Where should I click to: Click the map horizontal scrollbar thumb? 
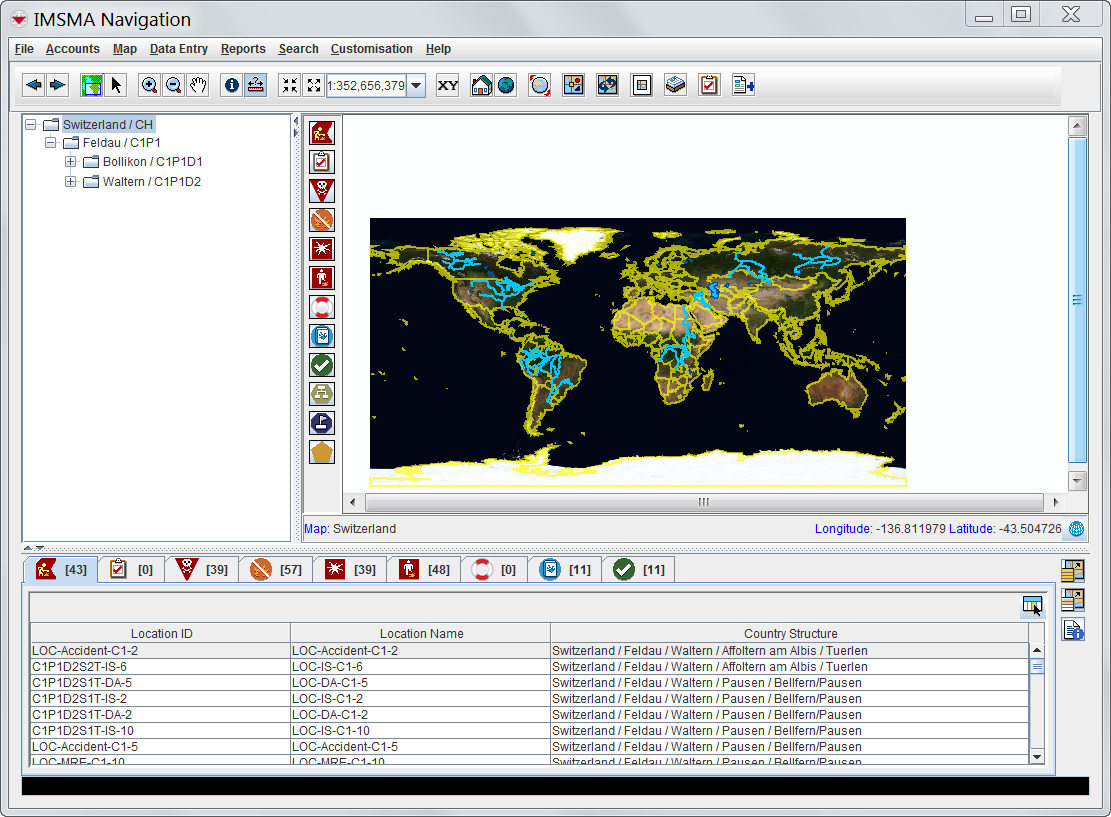[703, 502]
